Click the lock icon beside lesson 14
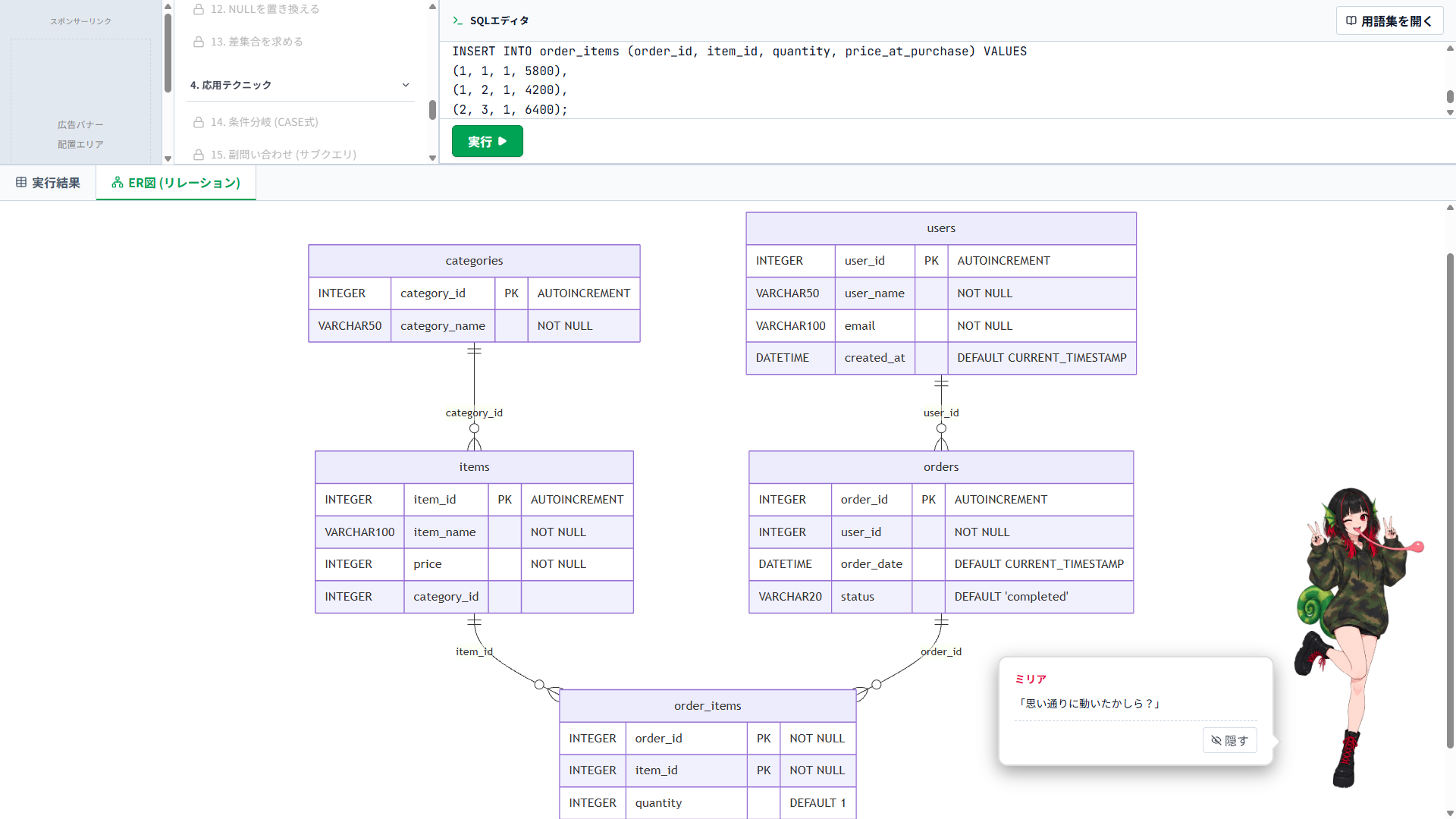Image resolution: width=1456 pixels, height=819 pixels. click(x=199, y=122)
